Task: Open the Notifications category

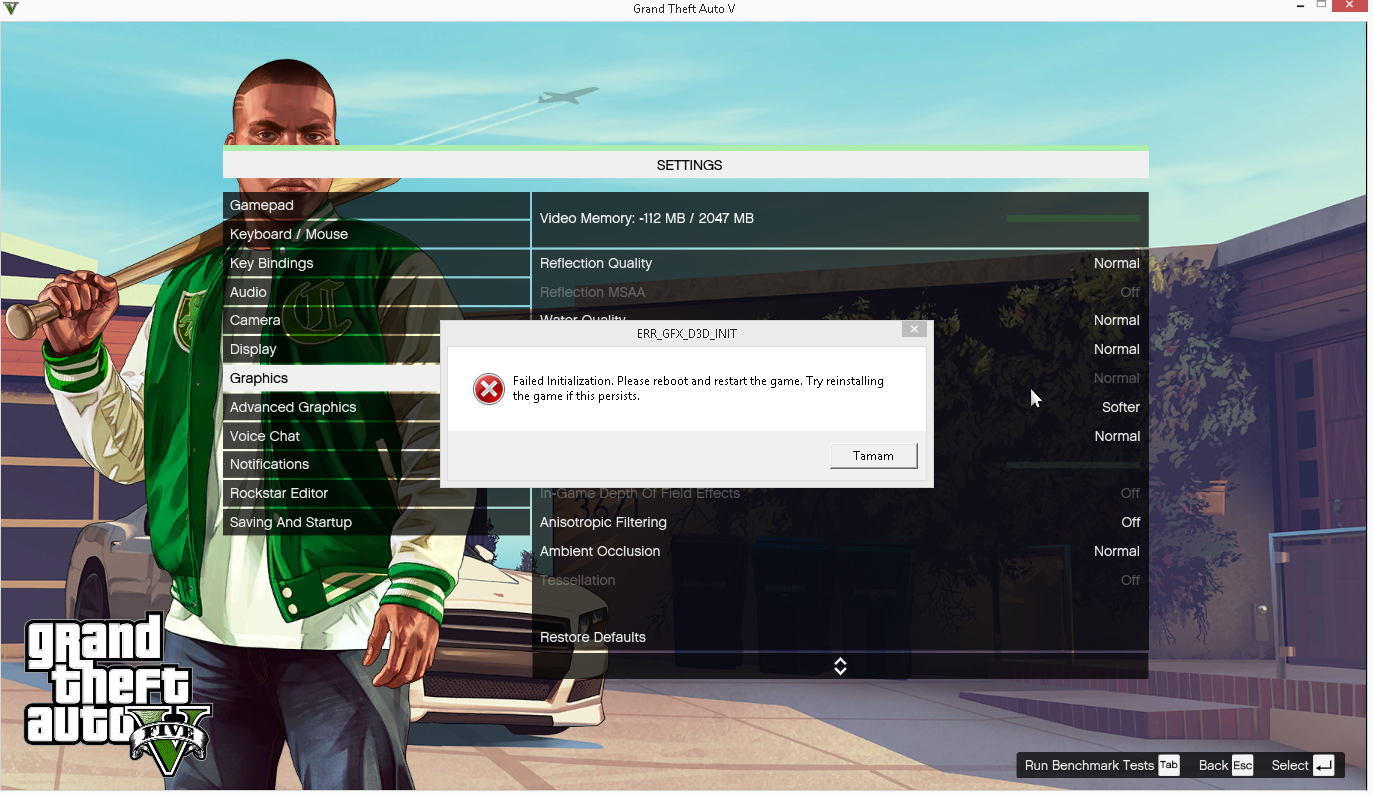Action: [x=332, y=464]
